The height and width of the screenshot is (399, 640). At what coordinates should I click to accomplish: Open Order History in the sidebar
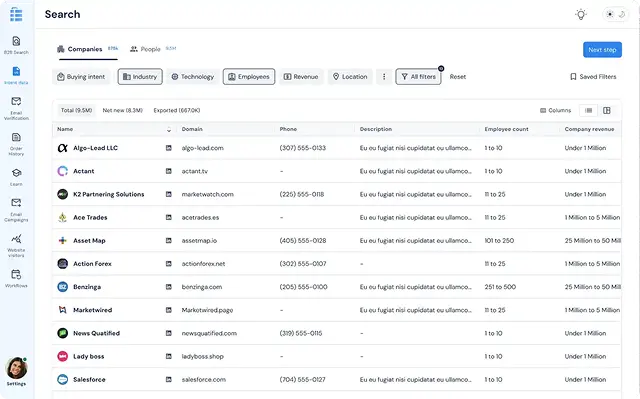pyautogui.click(x=16, y=144)
